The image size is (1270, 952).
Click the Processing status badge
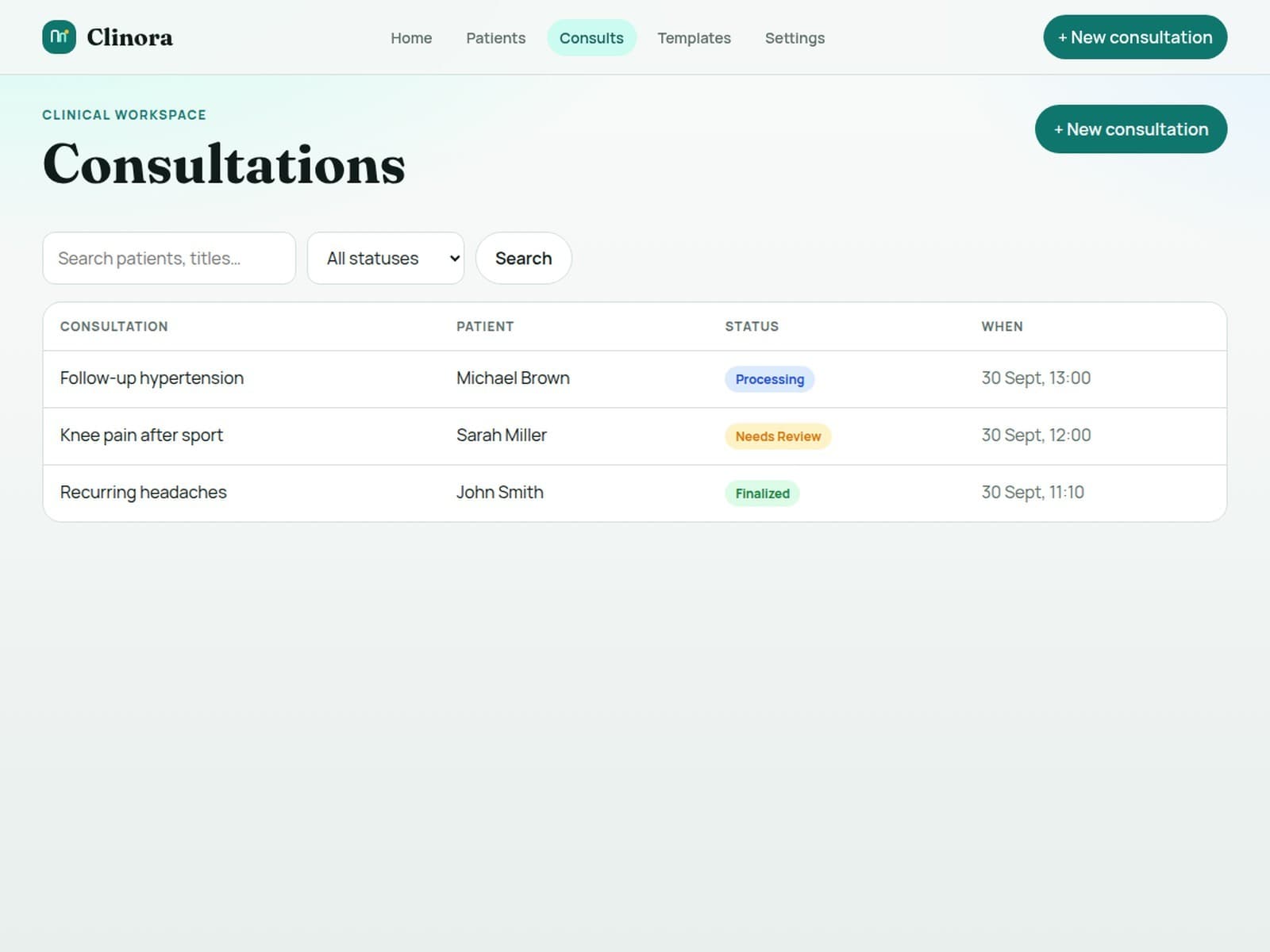(770, 379)
